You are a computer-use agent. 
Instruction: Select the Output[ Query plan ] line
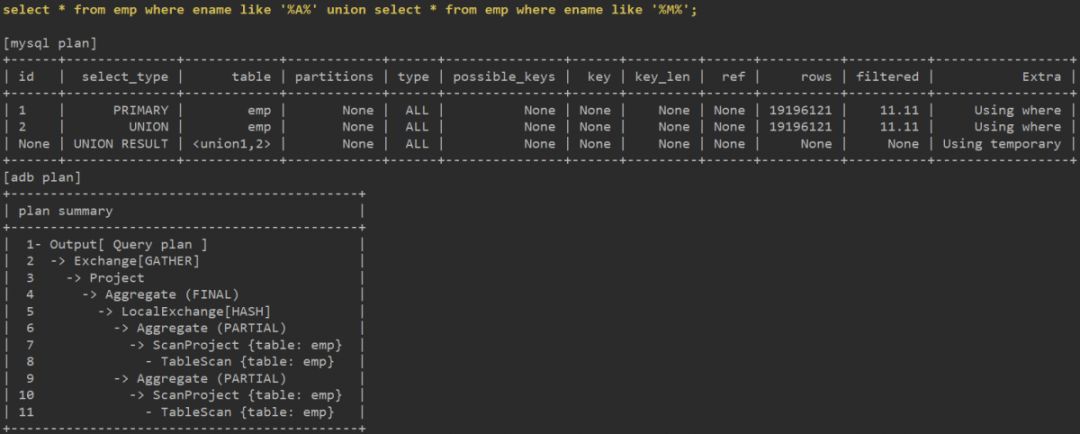[x=128, y=245]
